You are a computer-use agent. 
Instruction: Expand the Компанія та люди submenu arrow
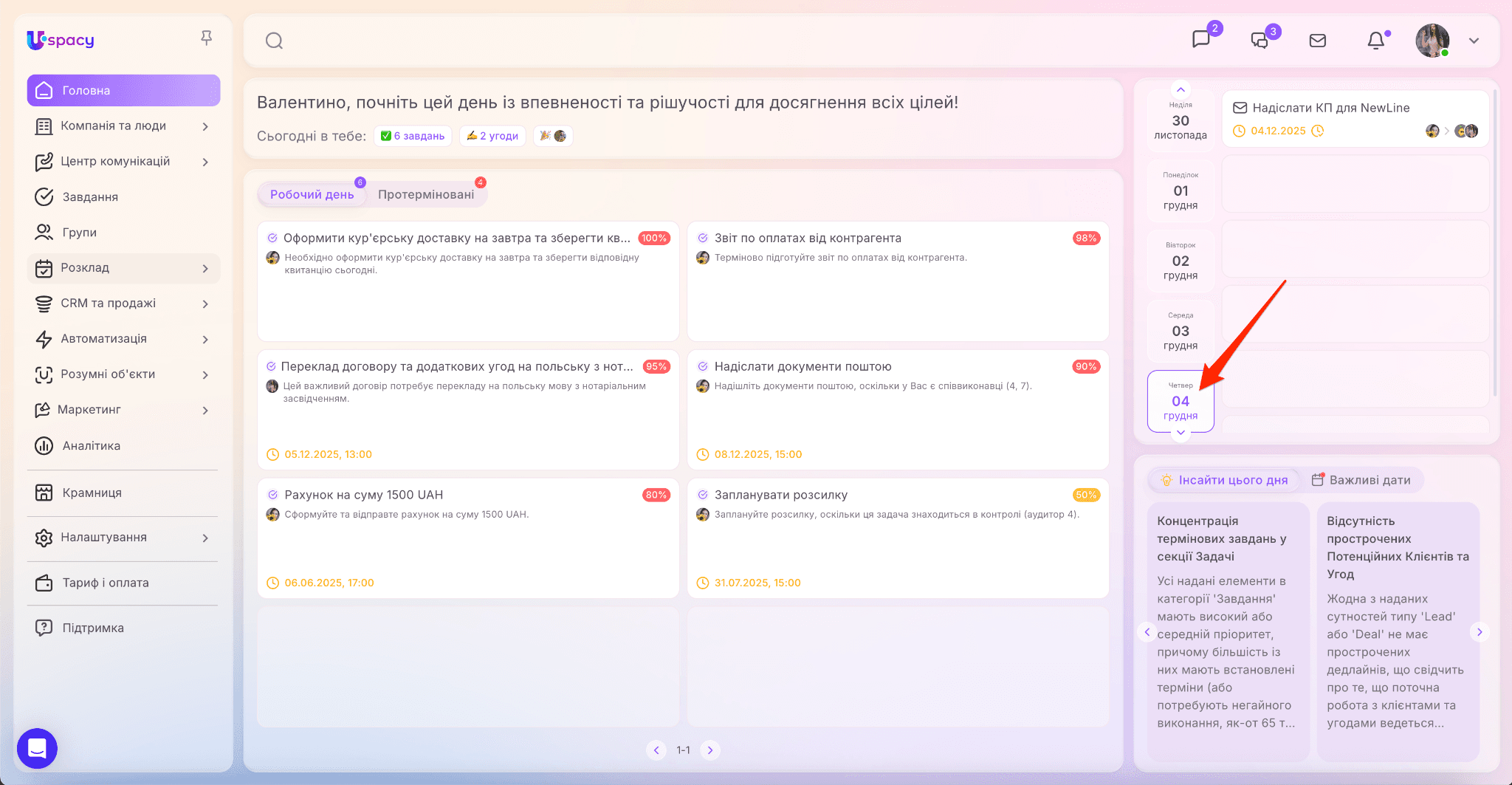point(205,126)
